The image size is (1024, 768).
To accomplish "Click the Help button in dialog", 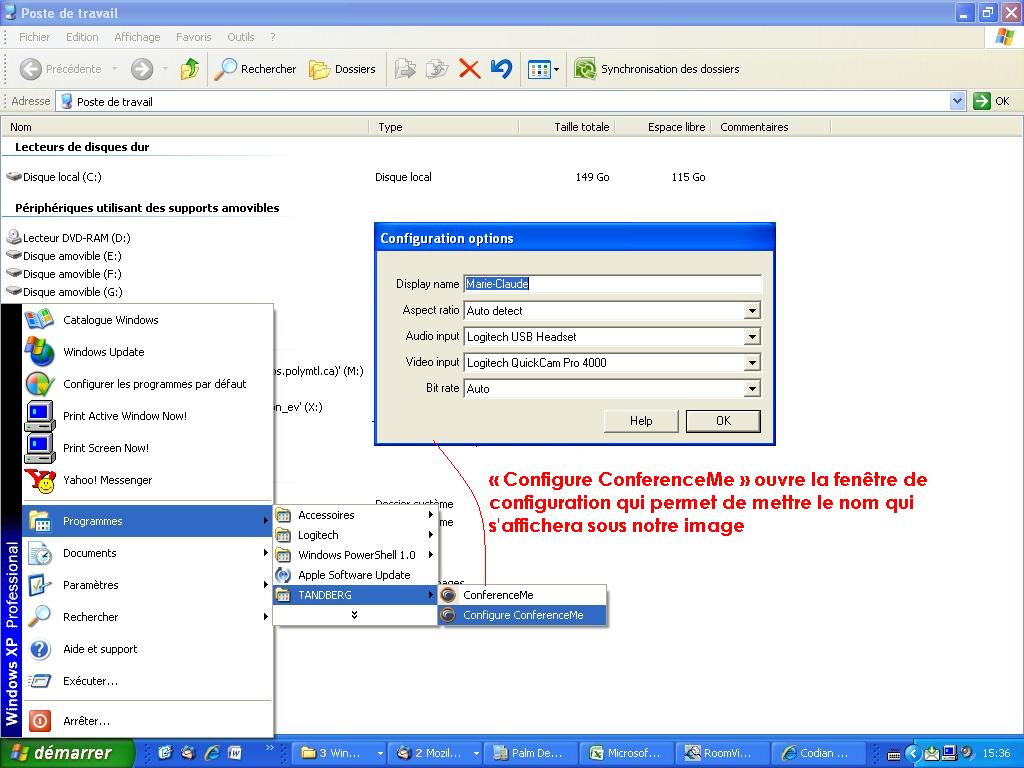I will click(641, 421).
